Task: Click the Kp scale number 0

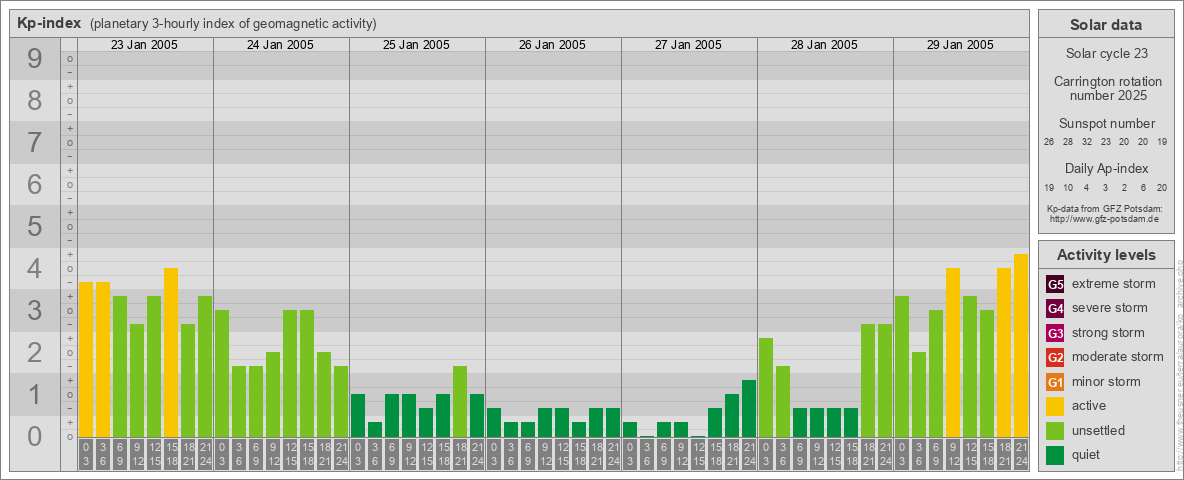Action: point(34,436)
